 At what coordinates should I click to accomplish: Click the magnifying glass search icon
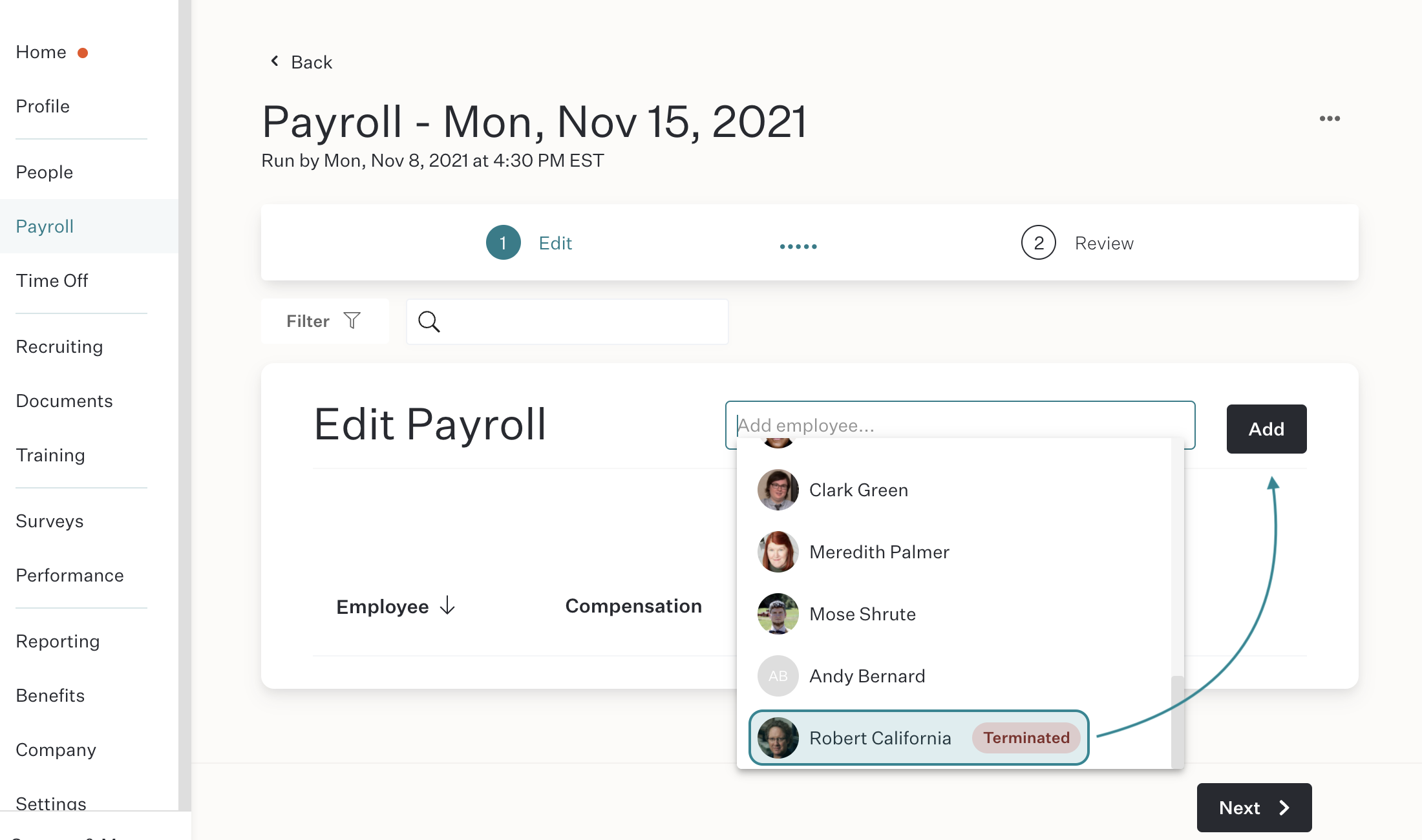(x=429, y=321)
